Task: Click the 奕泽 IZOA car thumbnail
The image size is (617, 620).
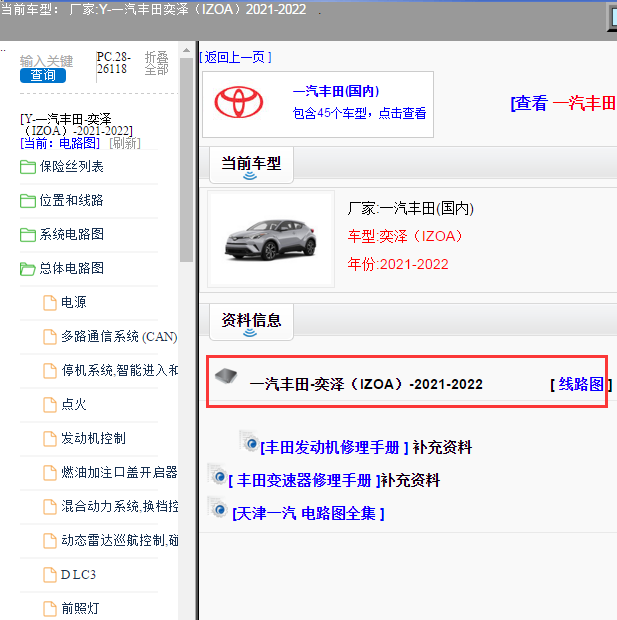Action: 271,240
